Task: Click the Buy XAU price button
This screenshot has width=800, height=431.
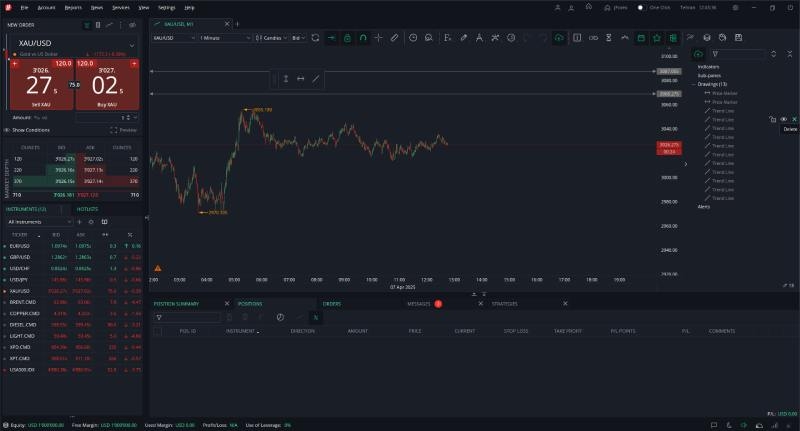Action: coord(107,84)
